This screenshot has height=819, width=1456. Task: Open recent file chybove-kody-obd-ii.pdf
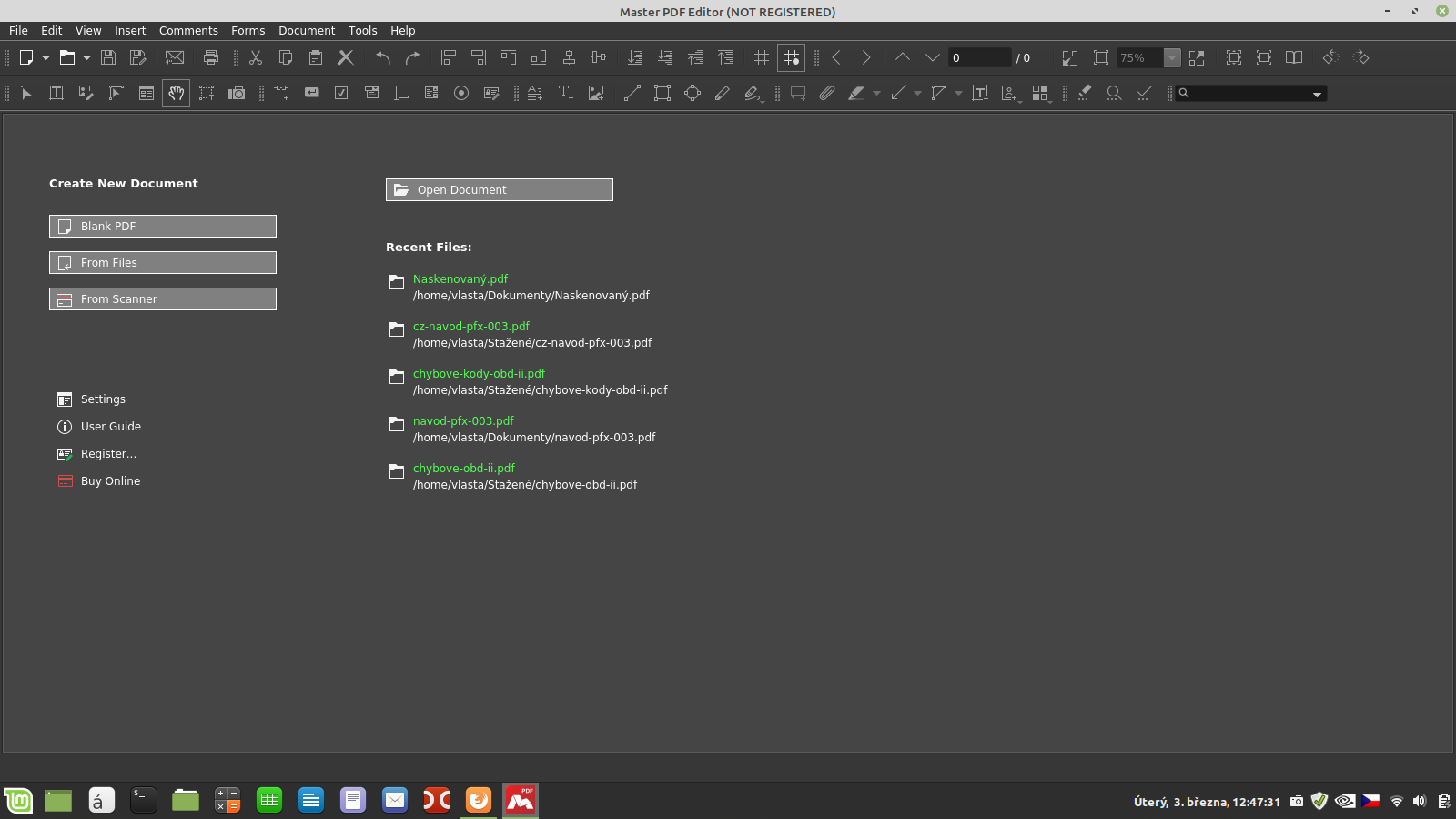click(x=479, y=373)
